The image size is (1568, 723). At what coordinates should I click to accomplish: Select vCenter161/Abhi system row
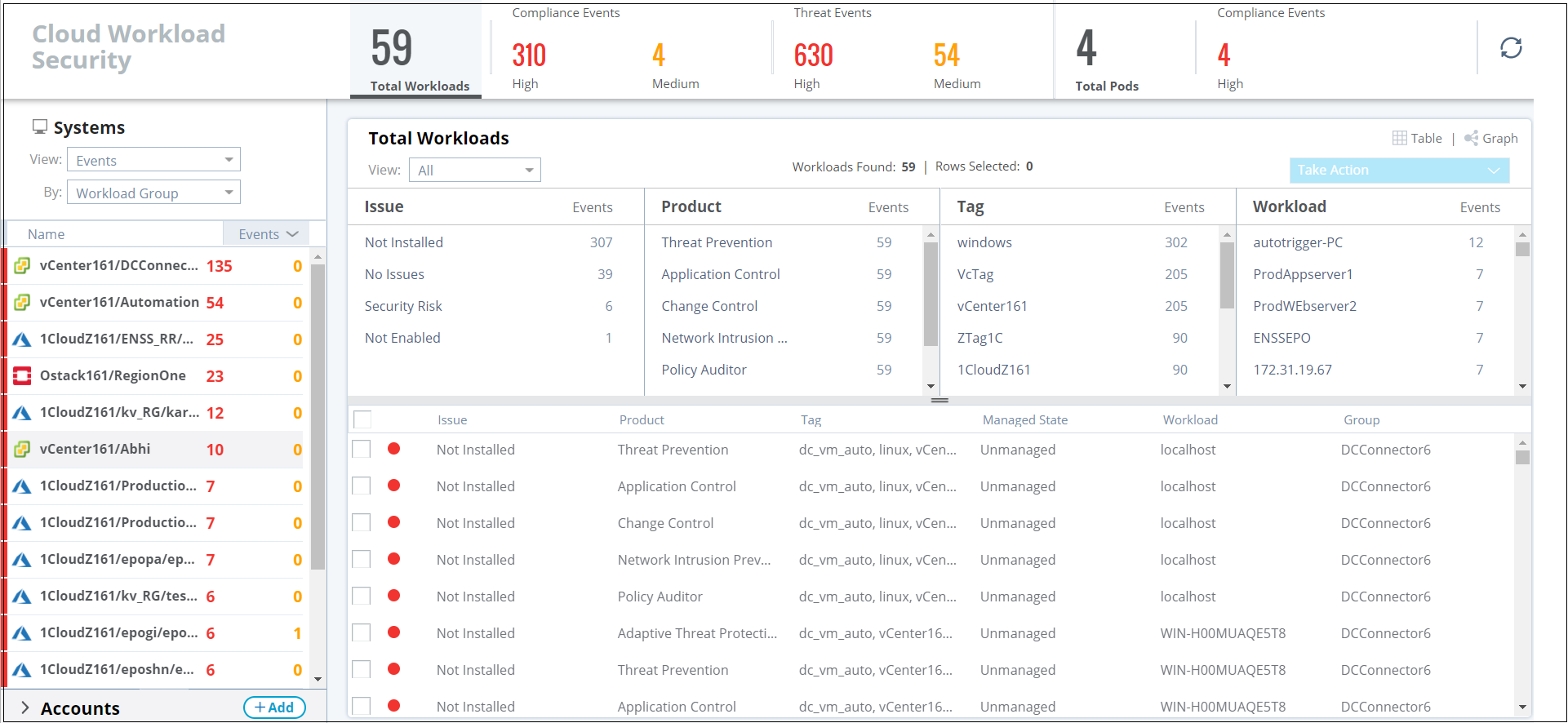tap(157, 450)
